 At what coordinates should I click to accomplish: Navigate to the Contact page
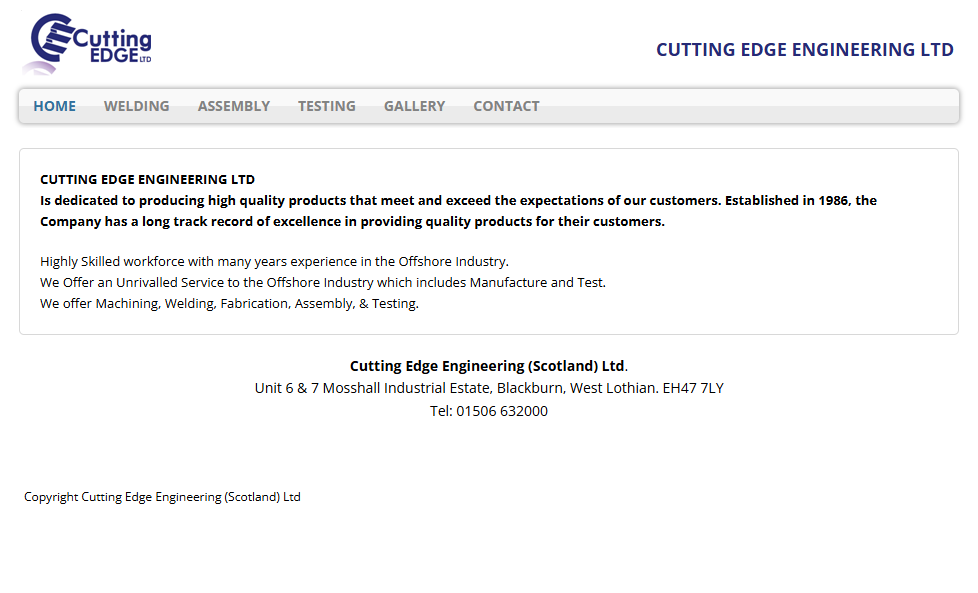[506, 106]
